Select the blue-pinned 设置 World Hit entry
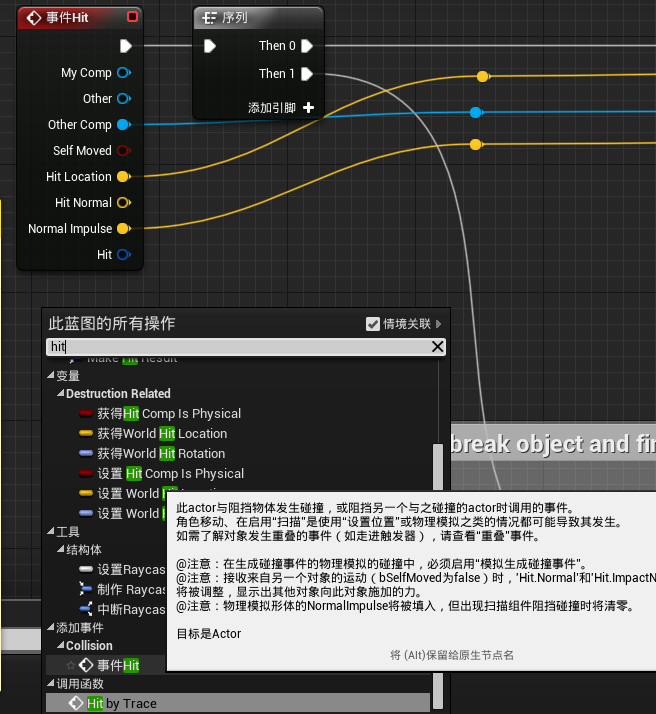Screen dimensions: 656x714 point(122,514)
